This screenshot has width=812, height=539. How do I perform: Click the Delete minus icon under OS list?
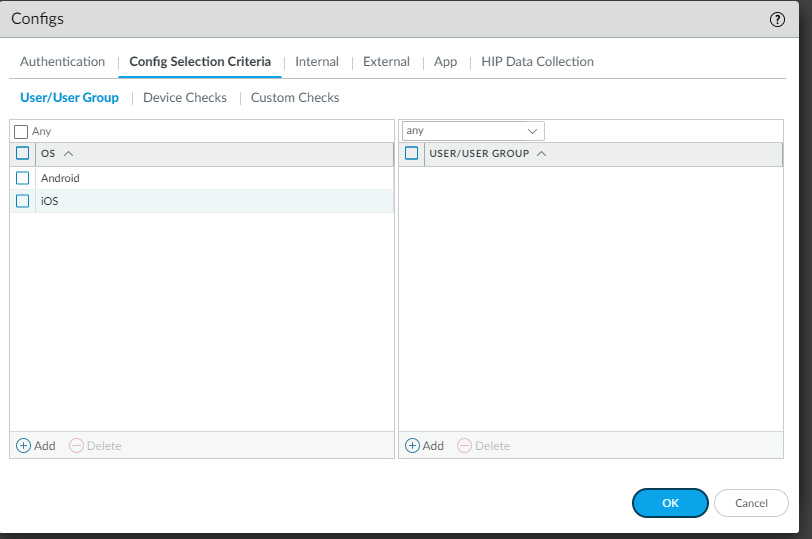pos(76,446)
